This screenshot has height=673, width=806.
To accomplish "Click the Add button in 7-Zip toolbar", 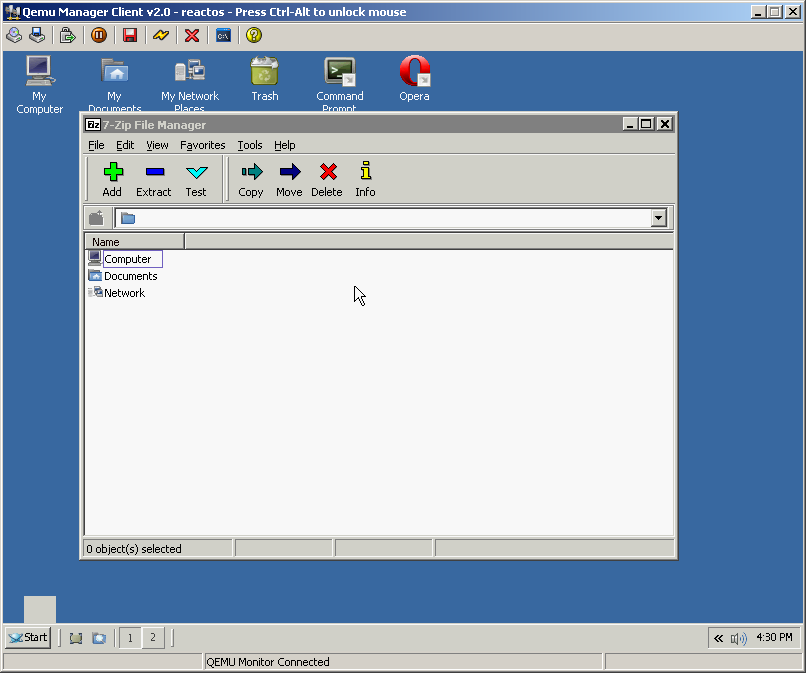I will coord(112,179).
